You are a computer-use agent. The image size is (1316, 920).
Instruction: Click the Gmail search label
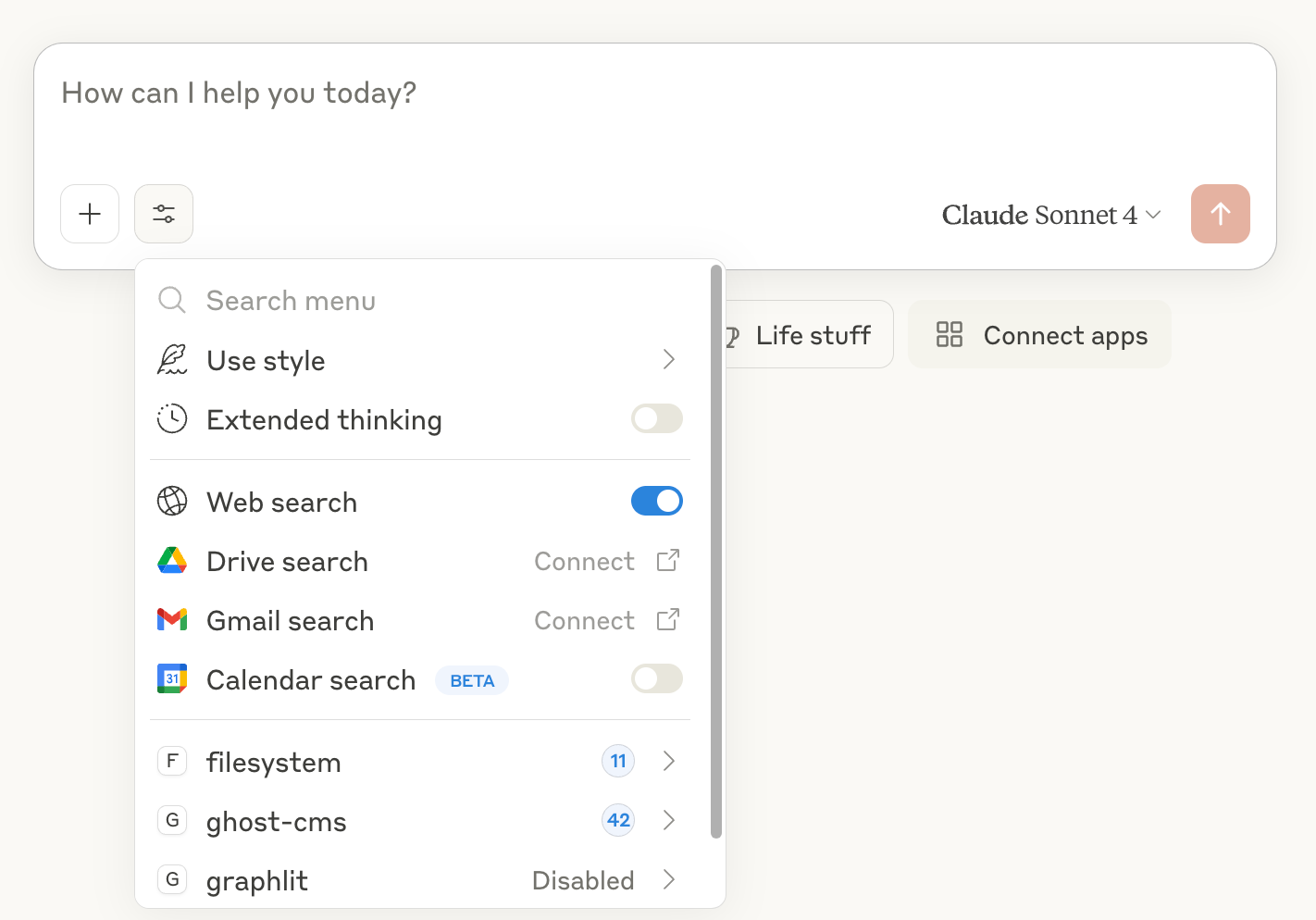[290, 620]
